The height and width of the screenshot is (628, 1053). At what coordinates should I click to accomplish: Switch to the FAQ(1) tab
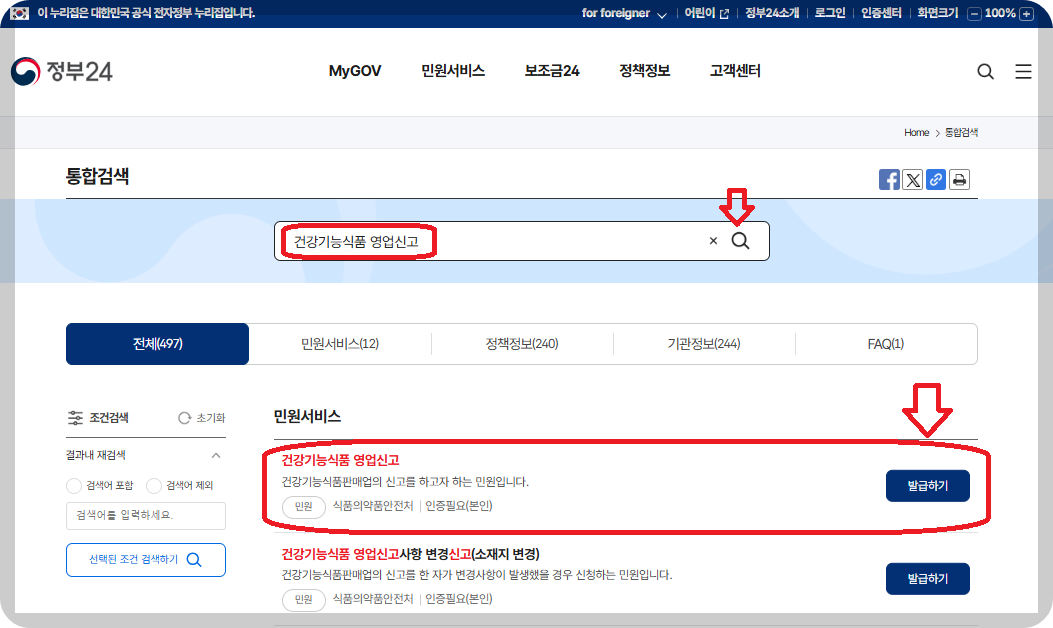[886, 344]
